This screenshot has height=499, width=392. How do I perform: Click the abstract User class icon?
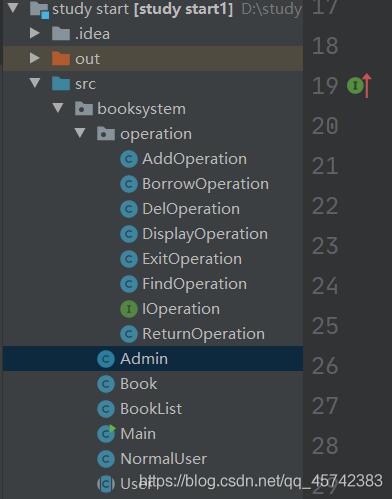[x=106, y=484]
